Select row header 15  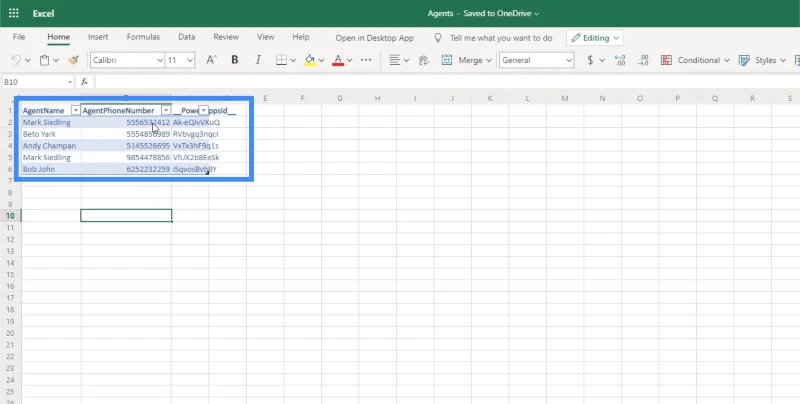click(10, 274)
